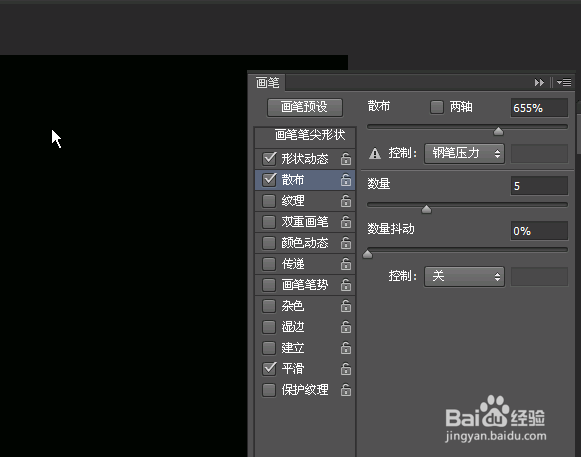Click the lock icon beside 湿边
This screenshot has height=457, width=581.
coord(346,327)
